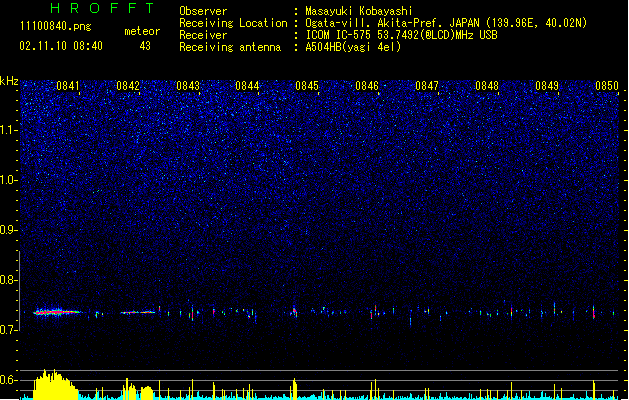Viewport: 629px width, 400px height.
Task: Click the 0.8 kHz axis label
Action: click(9, 280)
